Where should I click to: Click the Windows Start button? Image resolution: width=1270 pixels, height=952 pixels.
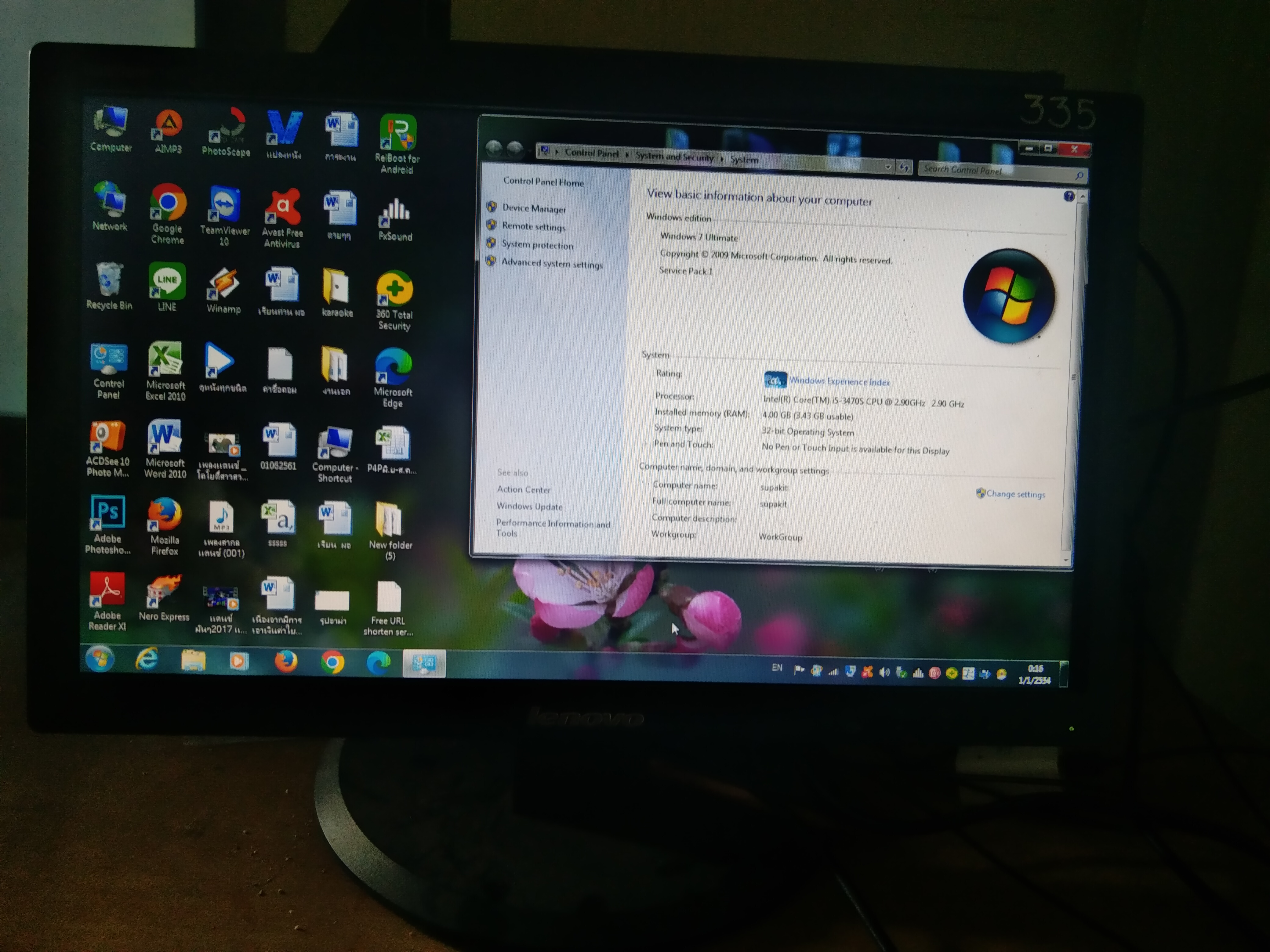click(100, 659)
